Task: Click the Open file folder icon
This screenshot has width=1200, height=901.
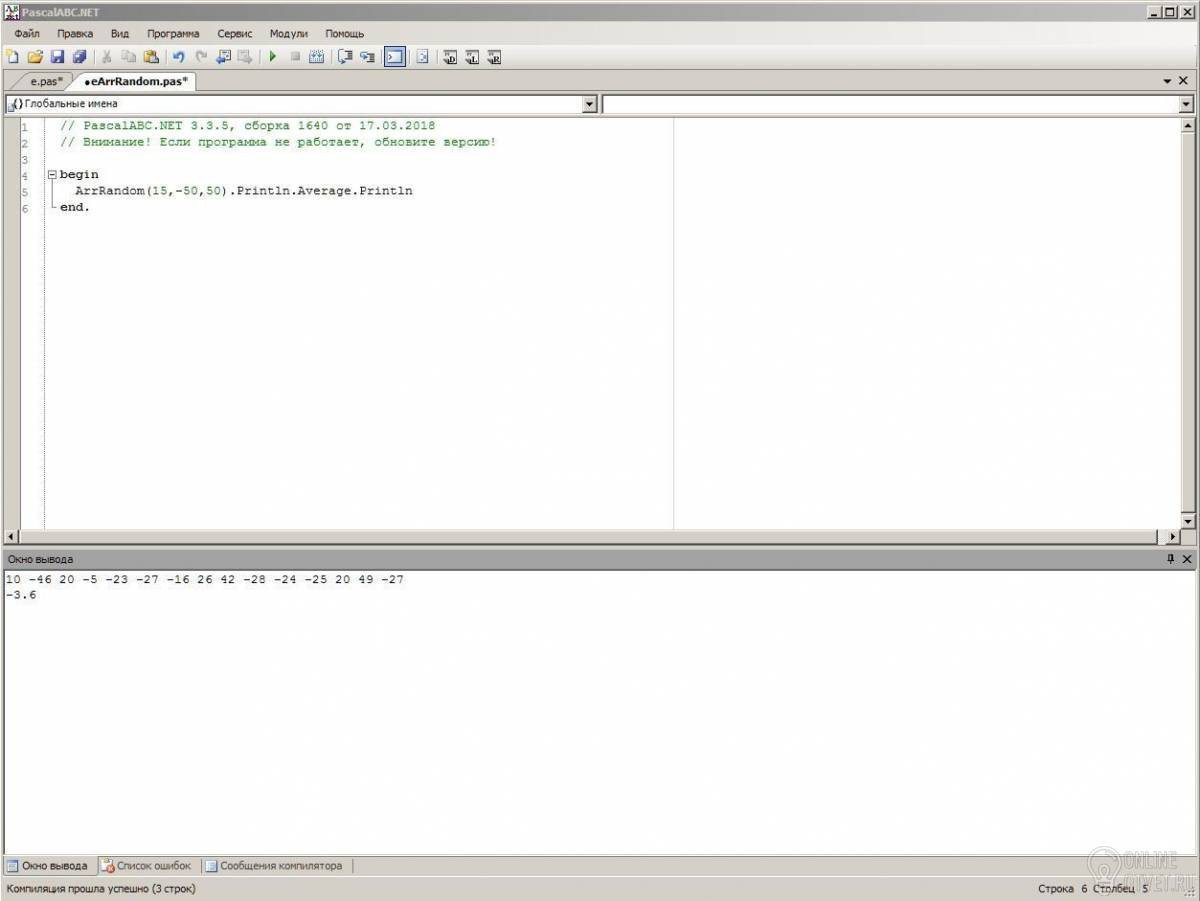Action: 35,57
